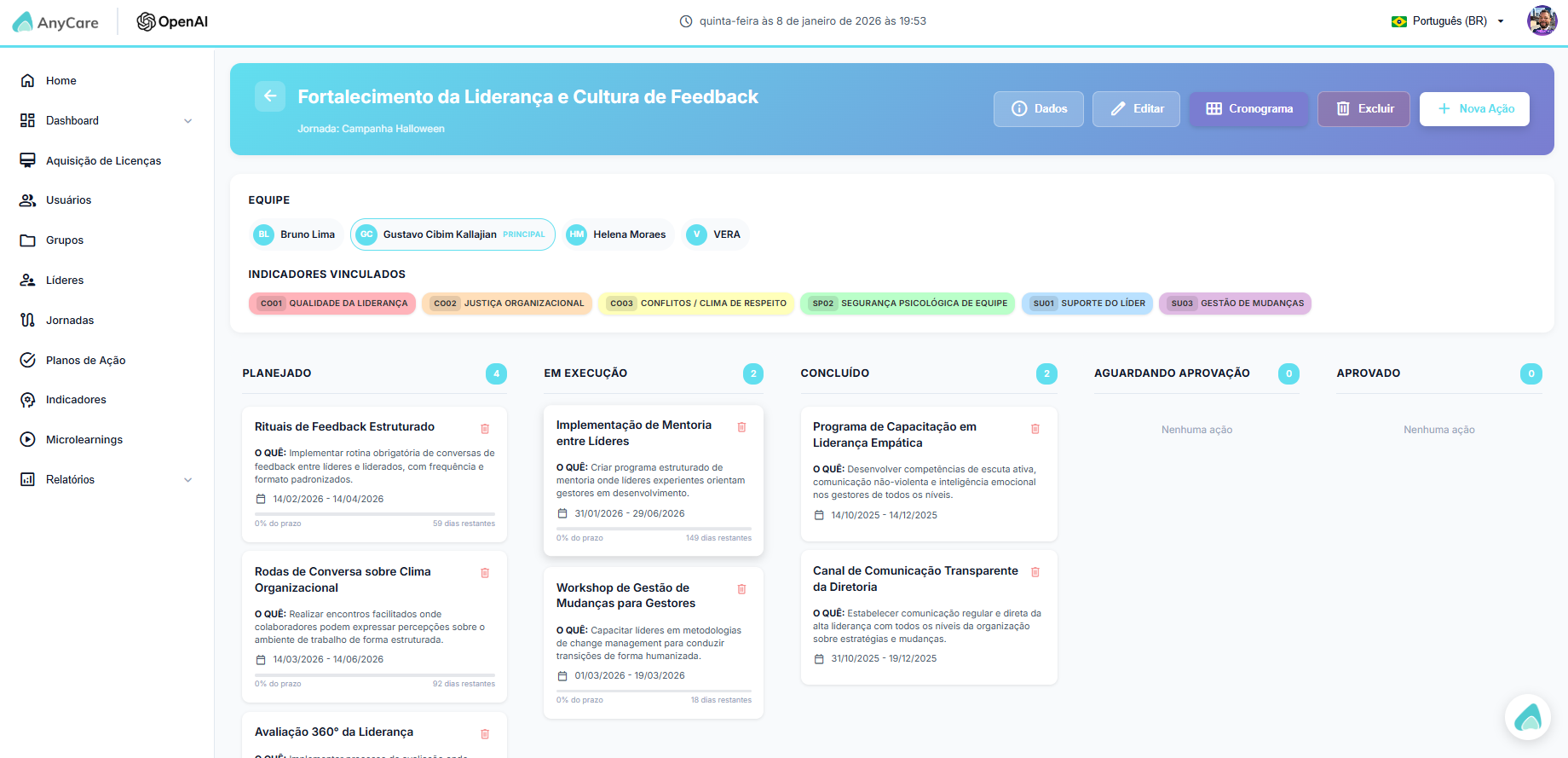
Task: Click the AnyCare logo
Action: tap(56, 22)
